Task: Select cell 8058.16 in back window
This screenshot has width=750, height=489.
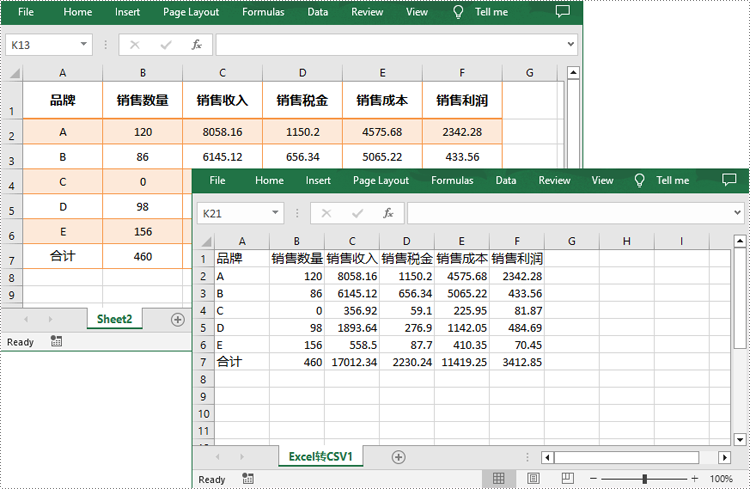Action: [x=222, y=132]
